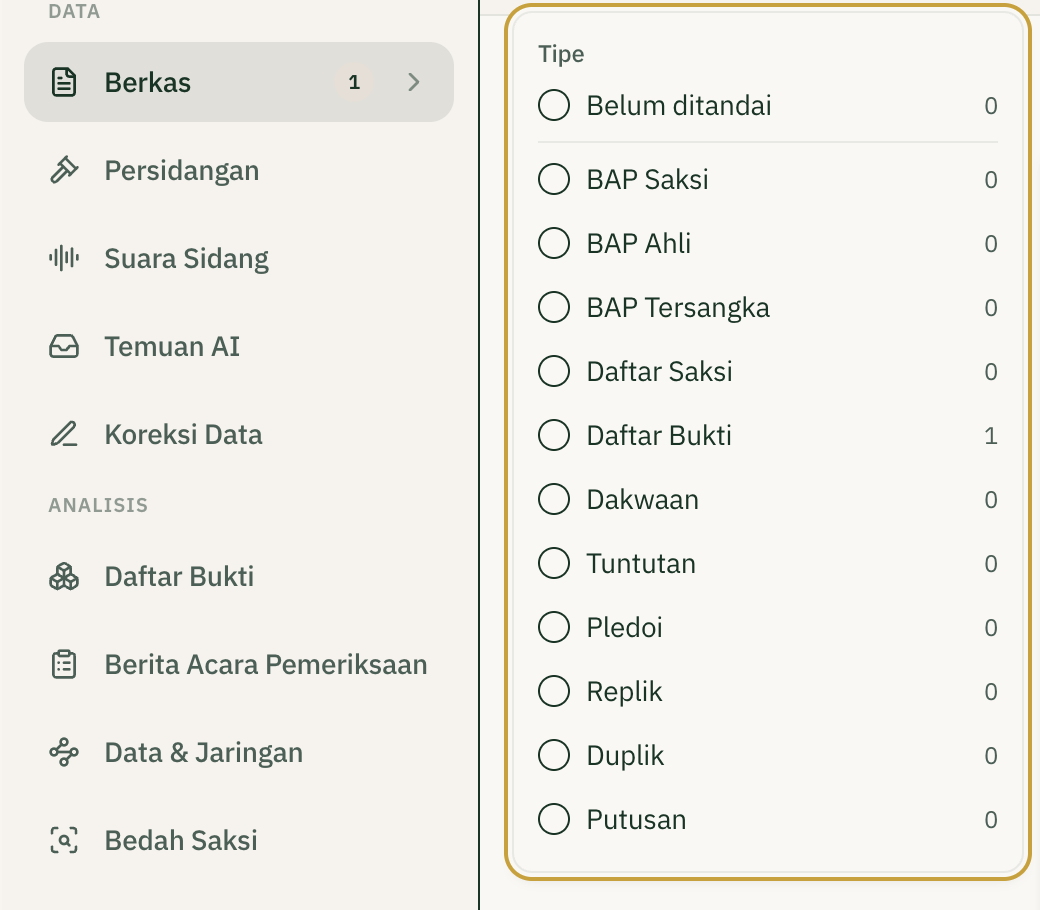Image resolution: width=1040 pixels, height=910 pixels.
Task: Navigate to Koreksi Data
Action: coord(239,434)
